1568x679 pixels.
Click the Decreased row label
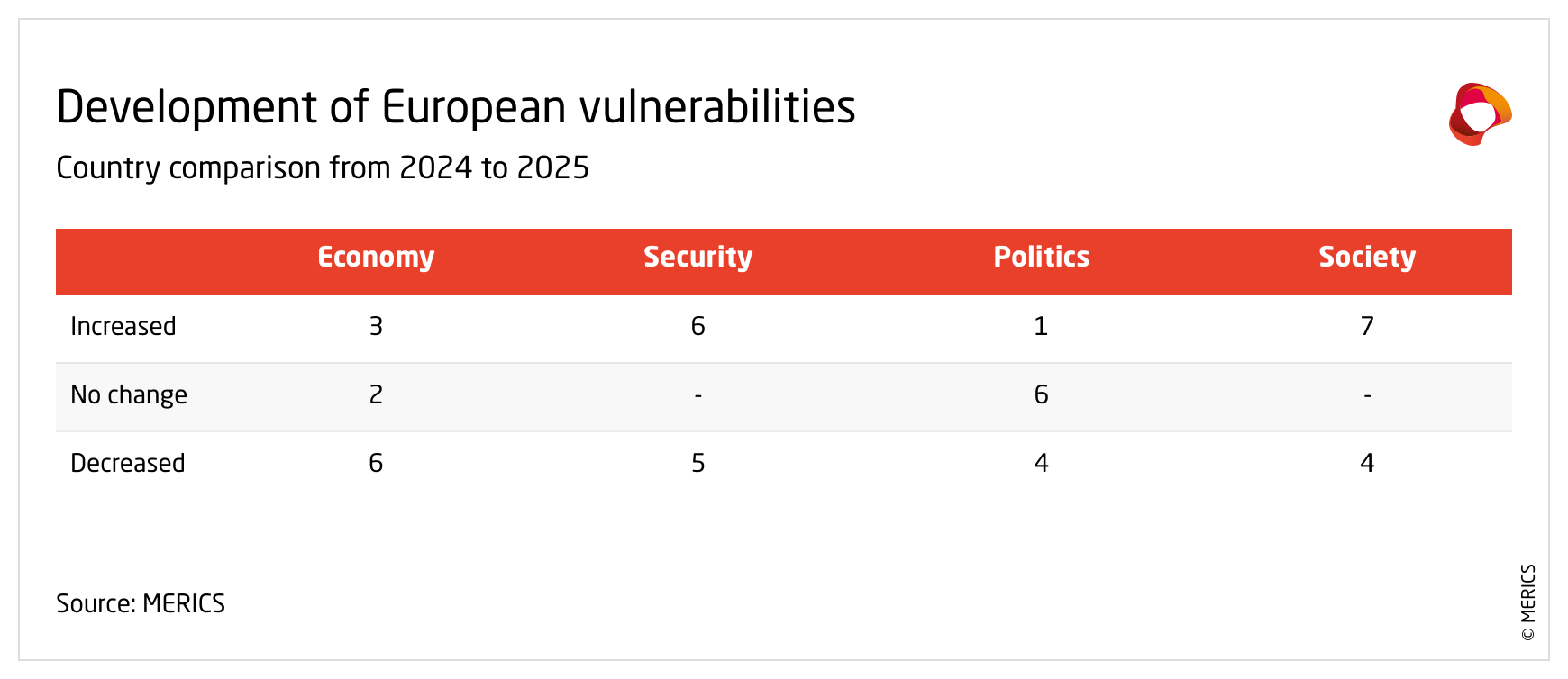[128, 463]
